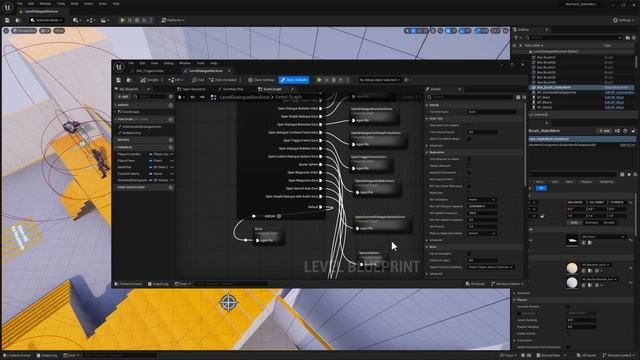Image resolution: width=640 pixels, height=360 pixels.
Task: Set mobility to Movable
Action: tap(609, 222)
